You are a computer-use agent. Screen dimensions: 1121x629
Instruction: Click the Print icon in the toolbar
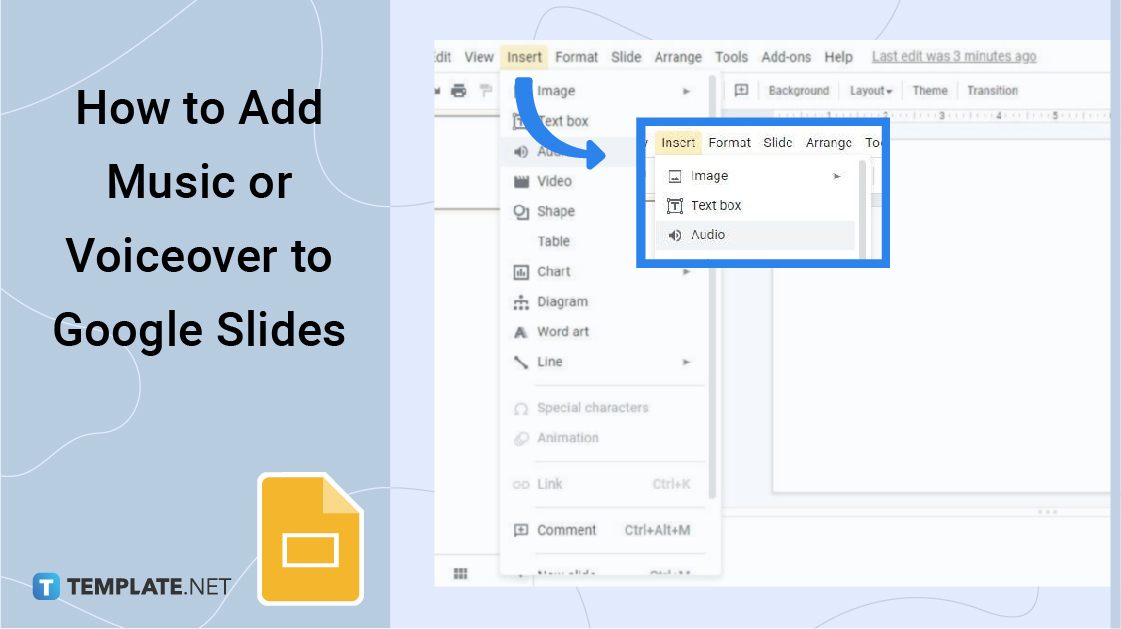(x=458, y=90)
